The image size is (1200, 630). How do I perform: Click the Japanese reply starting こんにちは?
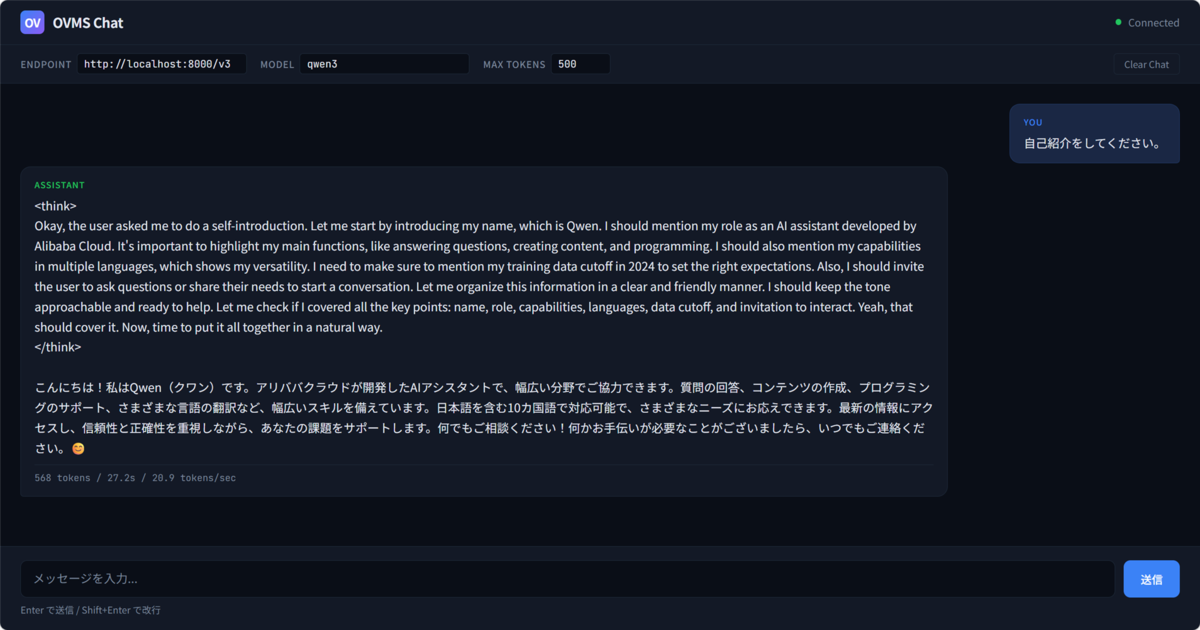pyautogui.click(x=483, y=418)
